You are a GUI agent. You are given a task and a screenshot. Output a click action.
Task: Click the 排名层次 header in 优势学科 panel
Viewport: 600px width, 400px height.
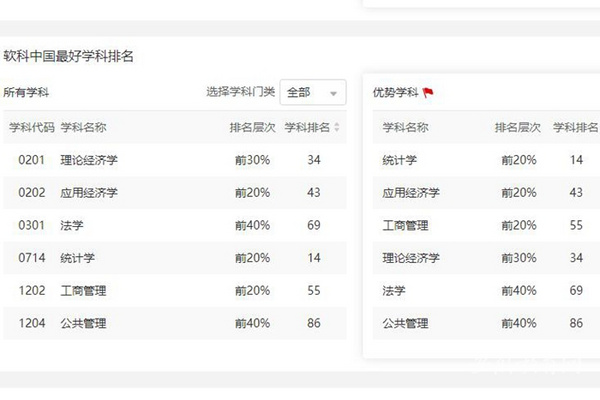518,127
